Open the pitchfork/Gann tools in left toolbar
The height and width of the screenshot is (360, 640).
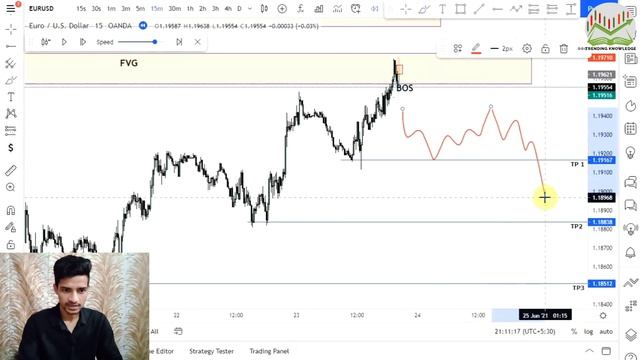click(11, 63)
